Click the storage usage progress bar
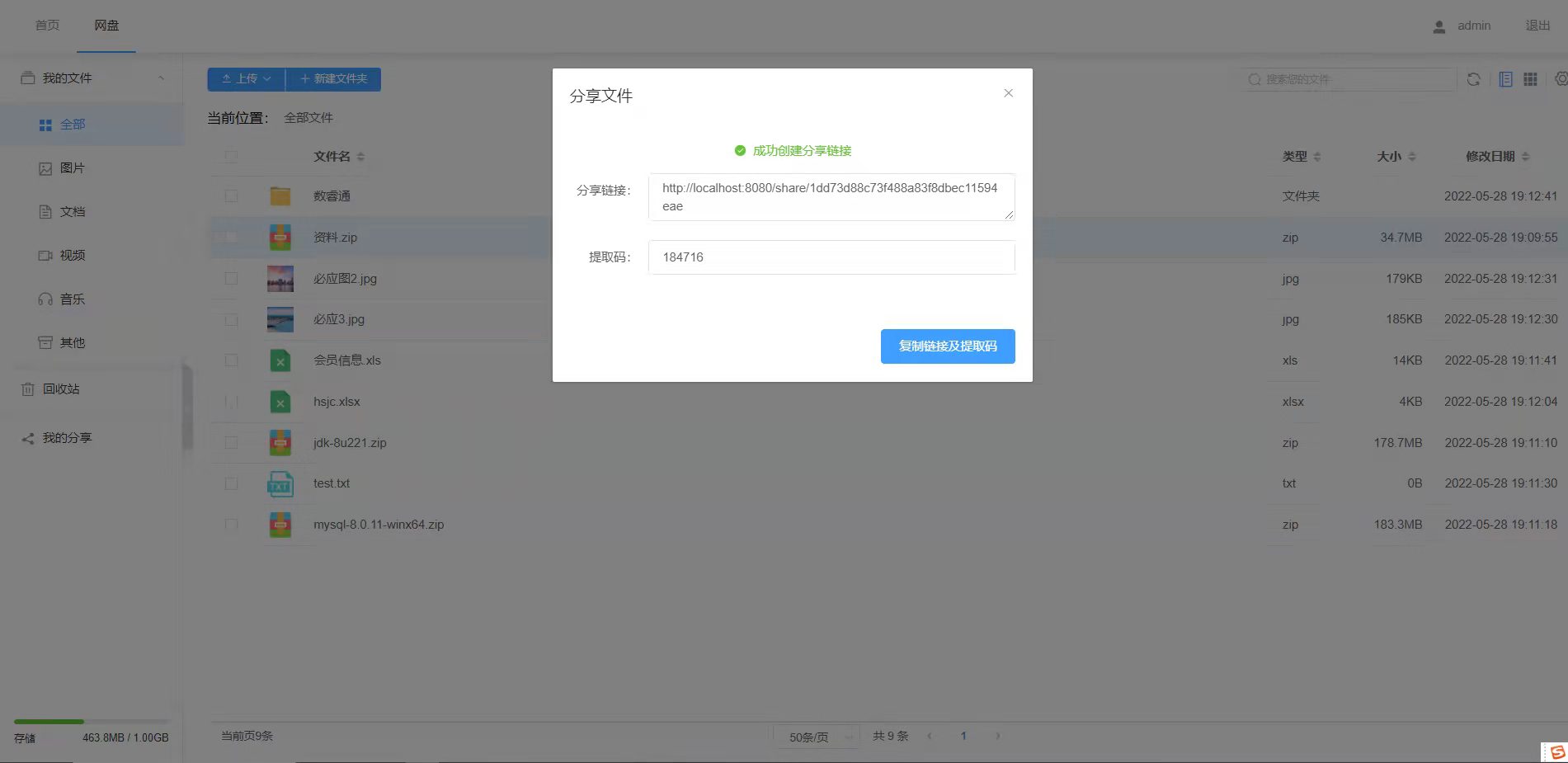Screen dimensions: 1568x763 (x=91, y=722)
